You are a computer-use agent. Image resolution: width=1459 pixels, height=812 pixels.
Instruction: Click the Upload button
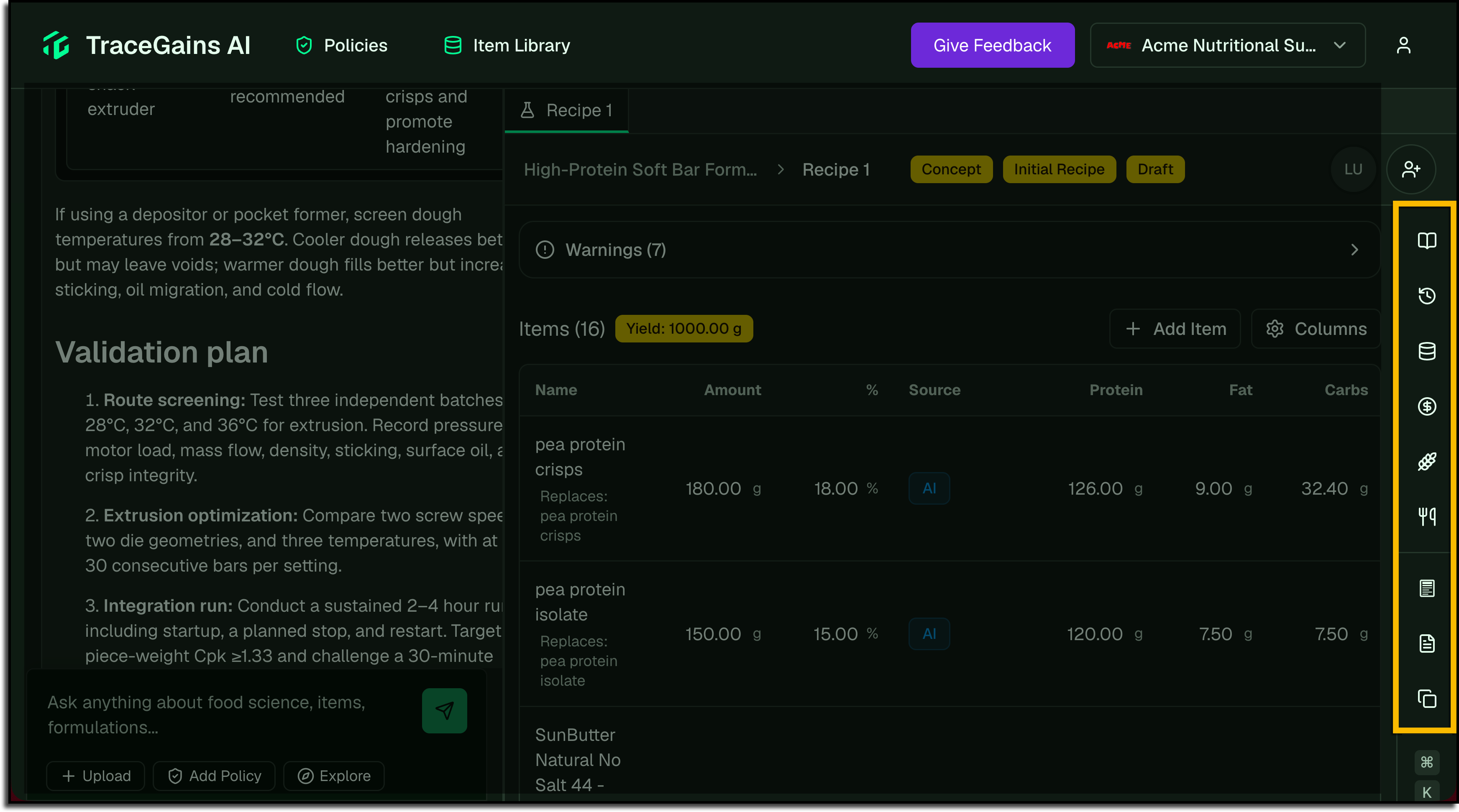tap(96, 776)
